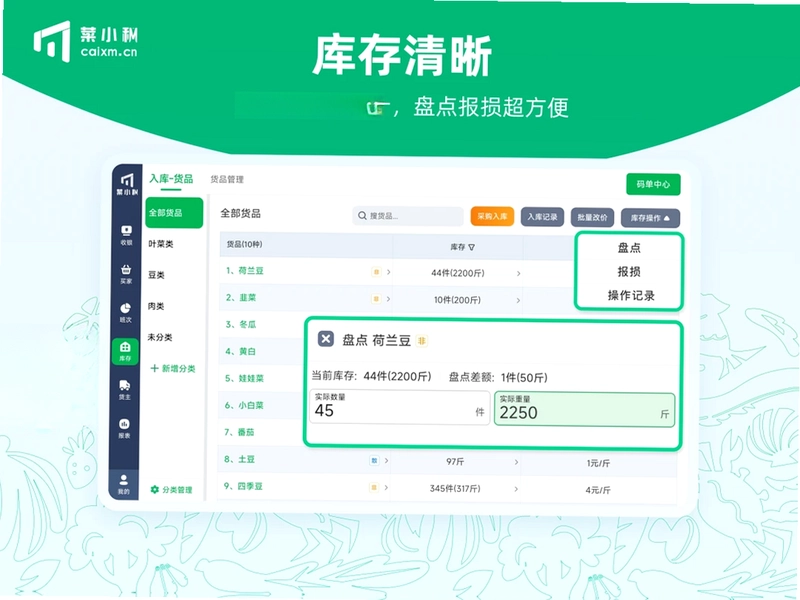Click the product name 小白菜
The image size is (800, 600).
pyautogui.click(x=251, y=405)
